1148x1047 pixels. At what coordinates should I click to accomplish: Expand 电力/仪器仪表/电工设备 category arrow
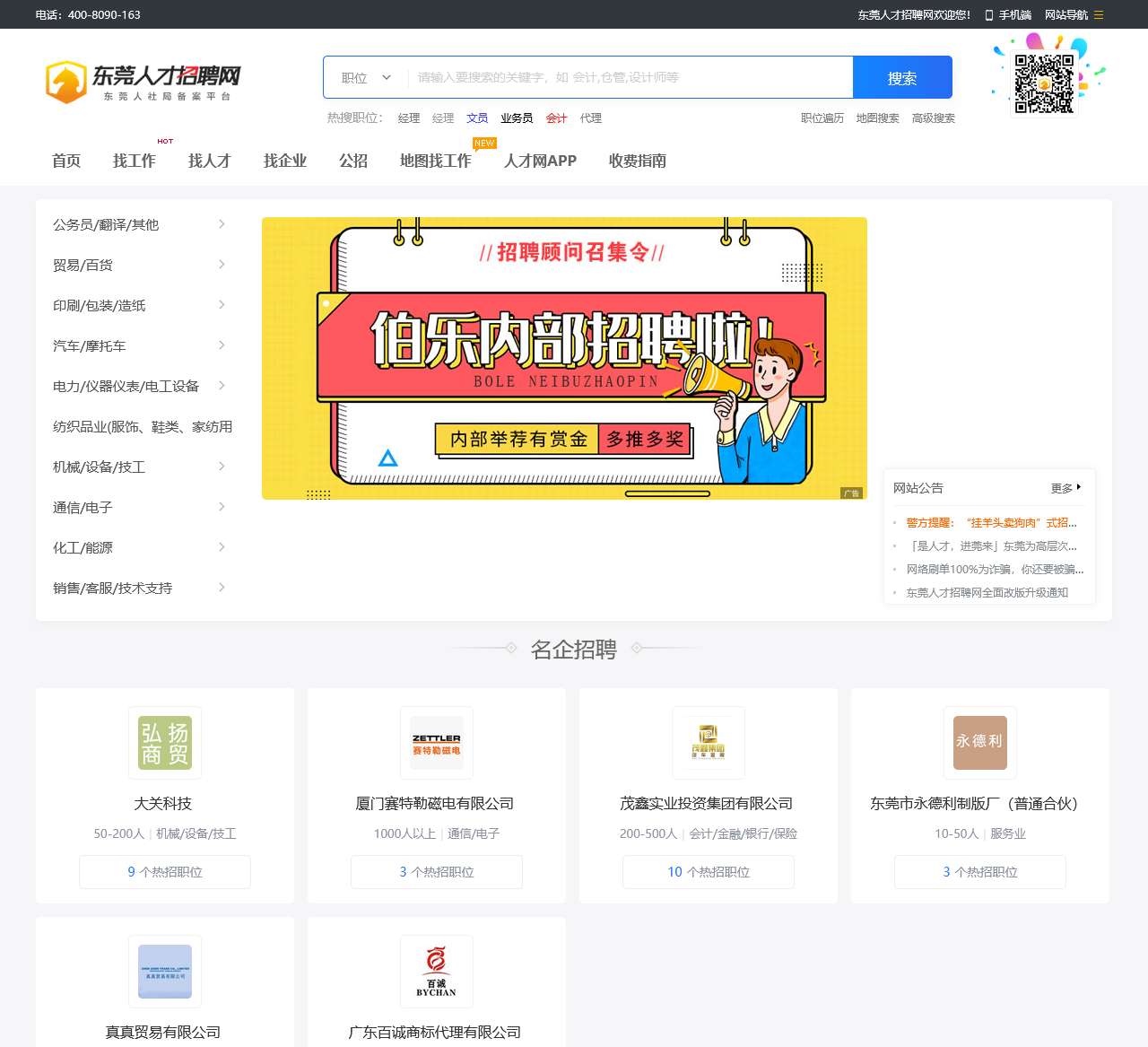pyautogui.click(x=222, y=386)
